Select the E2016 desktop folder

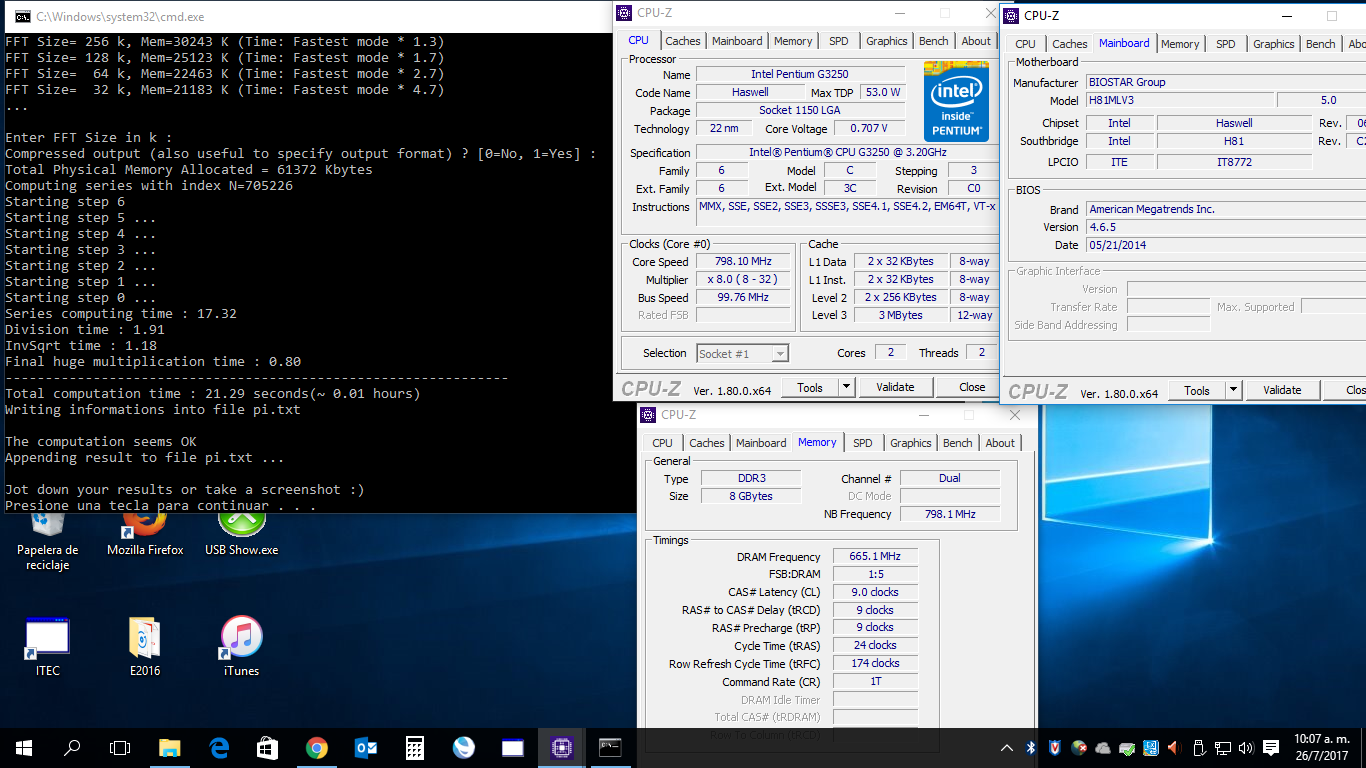pyautogui.click(x=145, y=647)
